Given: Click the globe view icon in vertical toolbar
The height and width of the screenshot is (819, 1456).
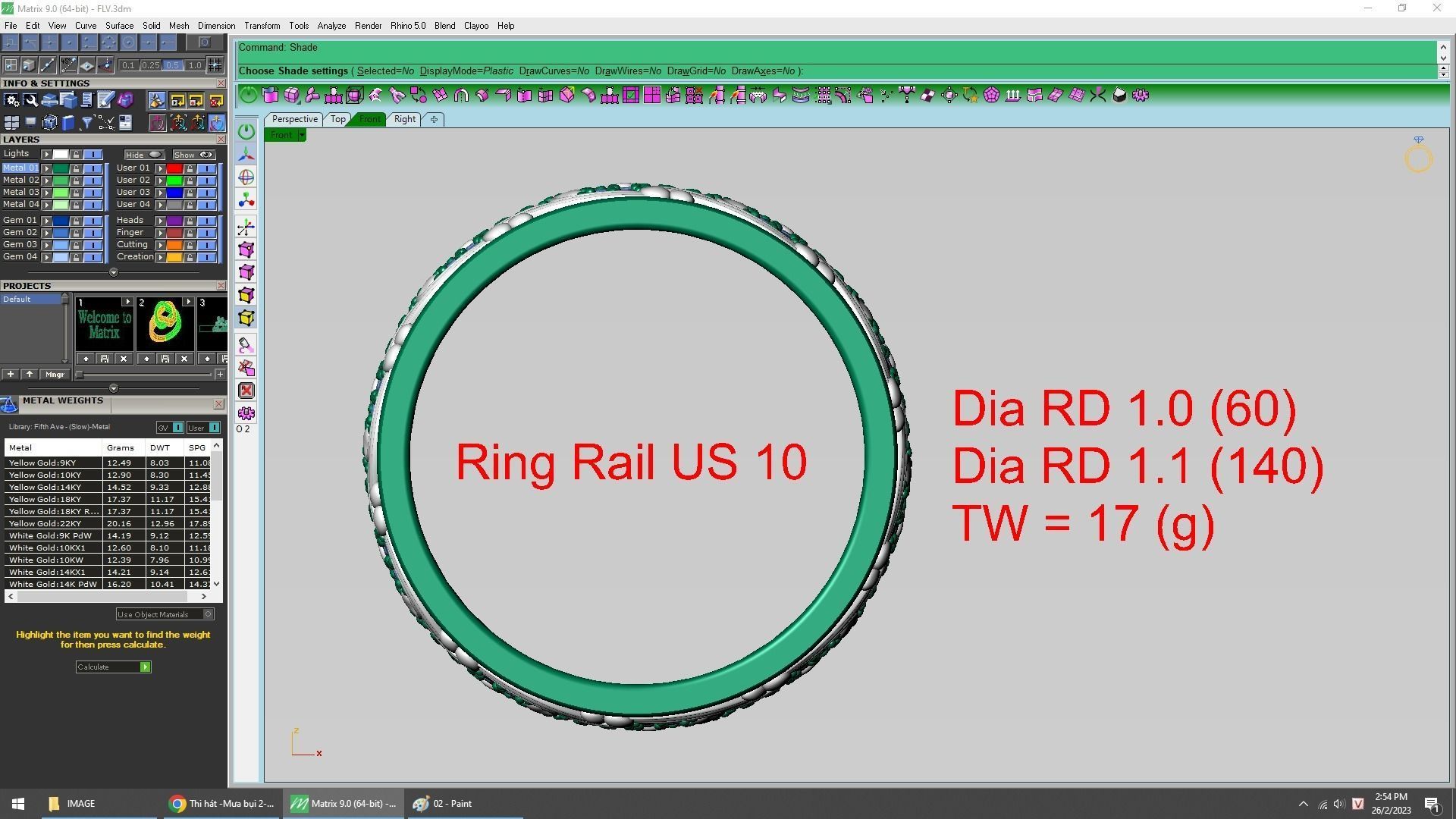Looking at the screenshot, I should click(x=246, y=177).
